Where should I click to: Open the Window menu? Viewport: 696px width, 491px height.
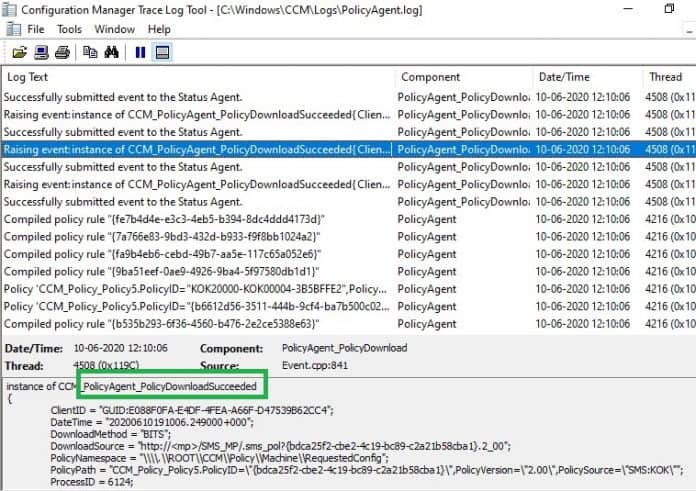(115, 29)
